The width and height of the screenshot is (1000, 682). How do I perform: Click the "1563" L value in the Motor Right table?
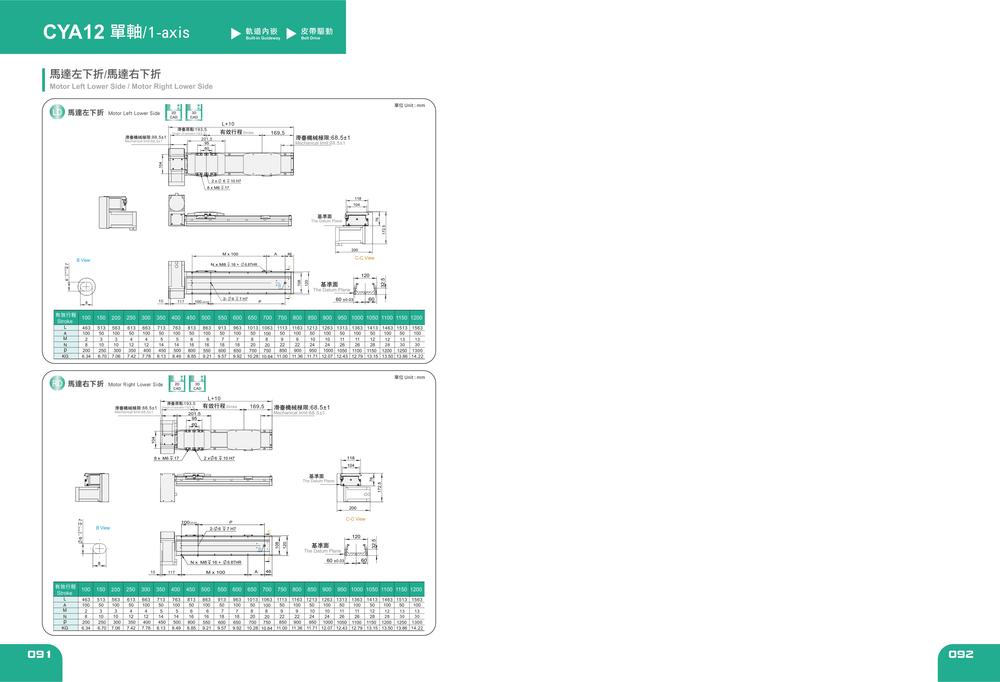416,600
